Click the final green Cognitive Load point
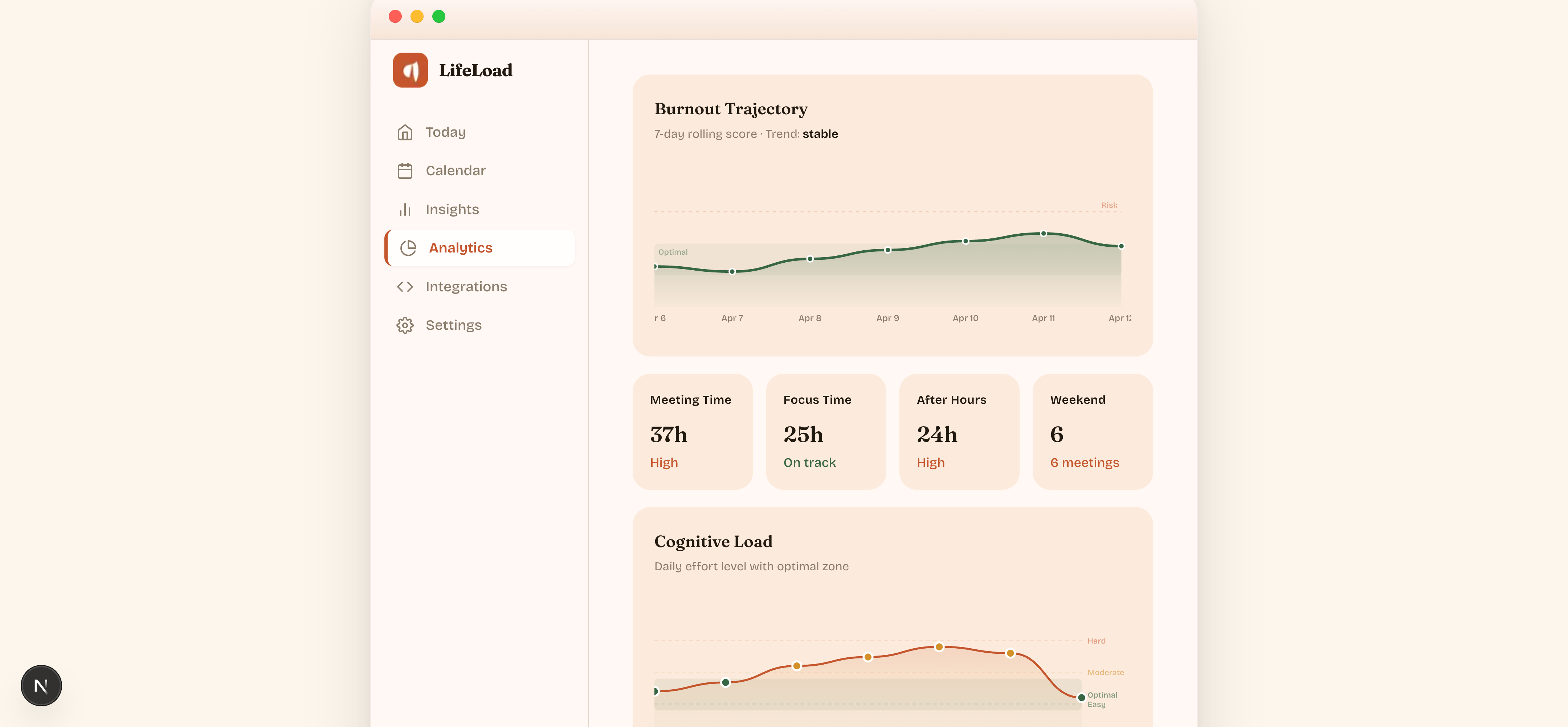Screen dimensions: 1568x727 coord(1081,698)
